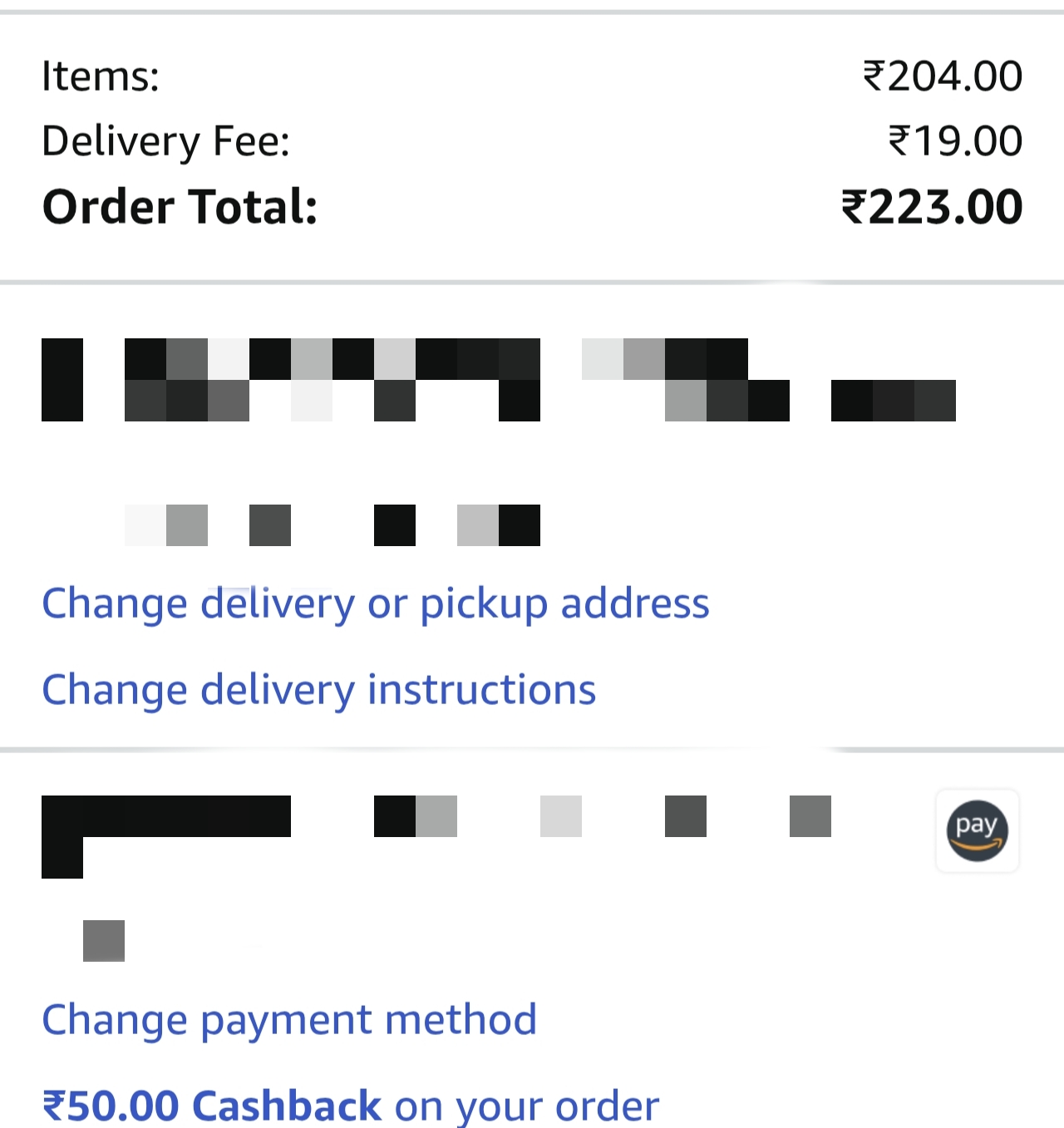The image size is (1064, 1128).
Task: Click the divider below Order Total
Action: [532, 283]
